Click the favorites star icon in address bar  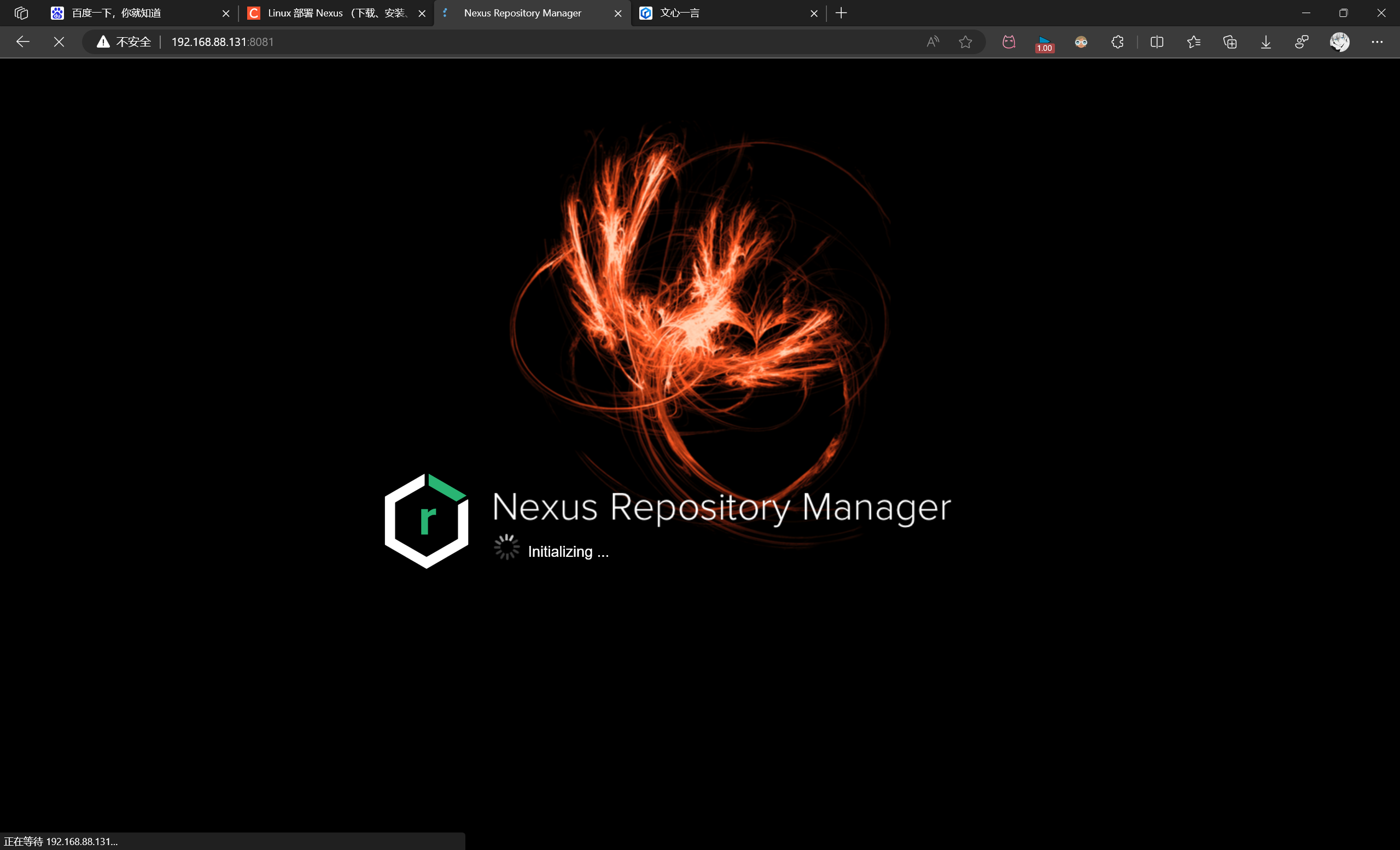tap(966, 41)
